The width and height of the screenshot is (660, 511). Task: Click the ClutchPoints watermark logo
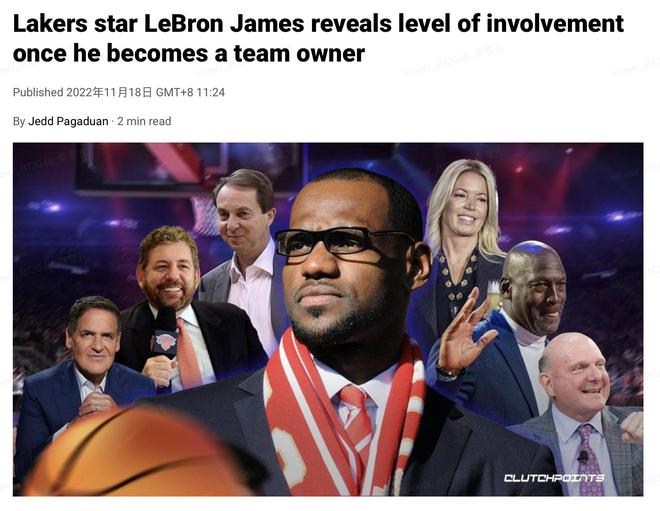(554, 478)
